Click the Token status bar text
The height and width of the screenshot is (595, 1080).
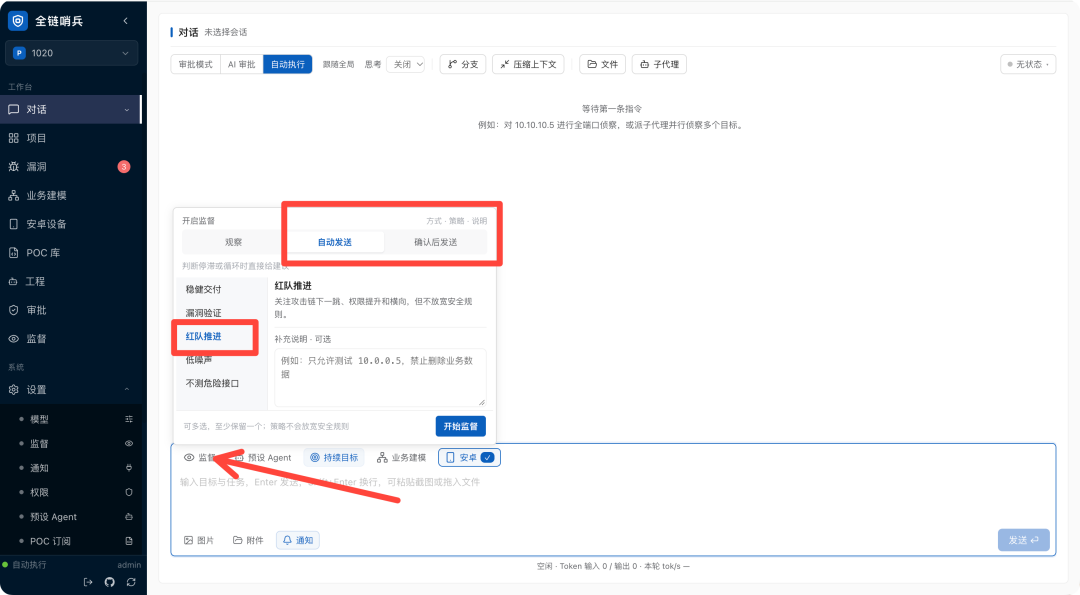pos(613,566)
